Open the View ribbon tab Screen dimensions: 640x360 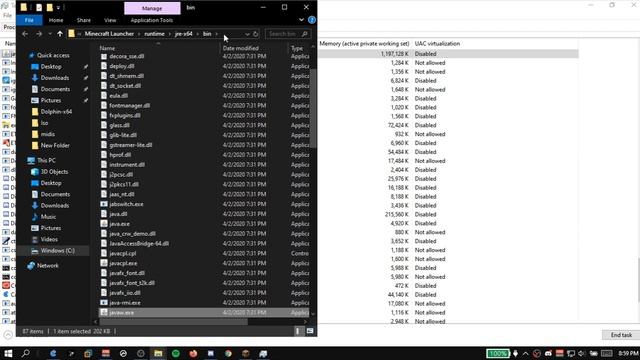(110, 20)
